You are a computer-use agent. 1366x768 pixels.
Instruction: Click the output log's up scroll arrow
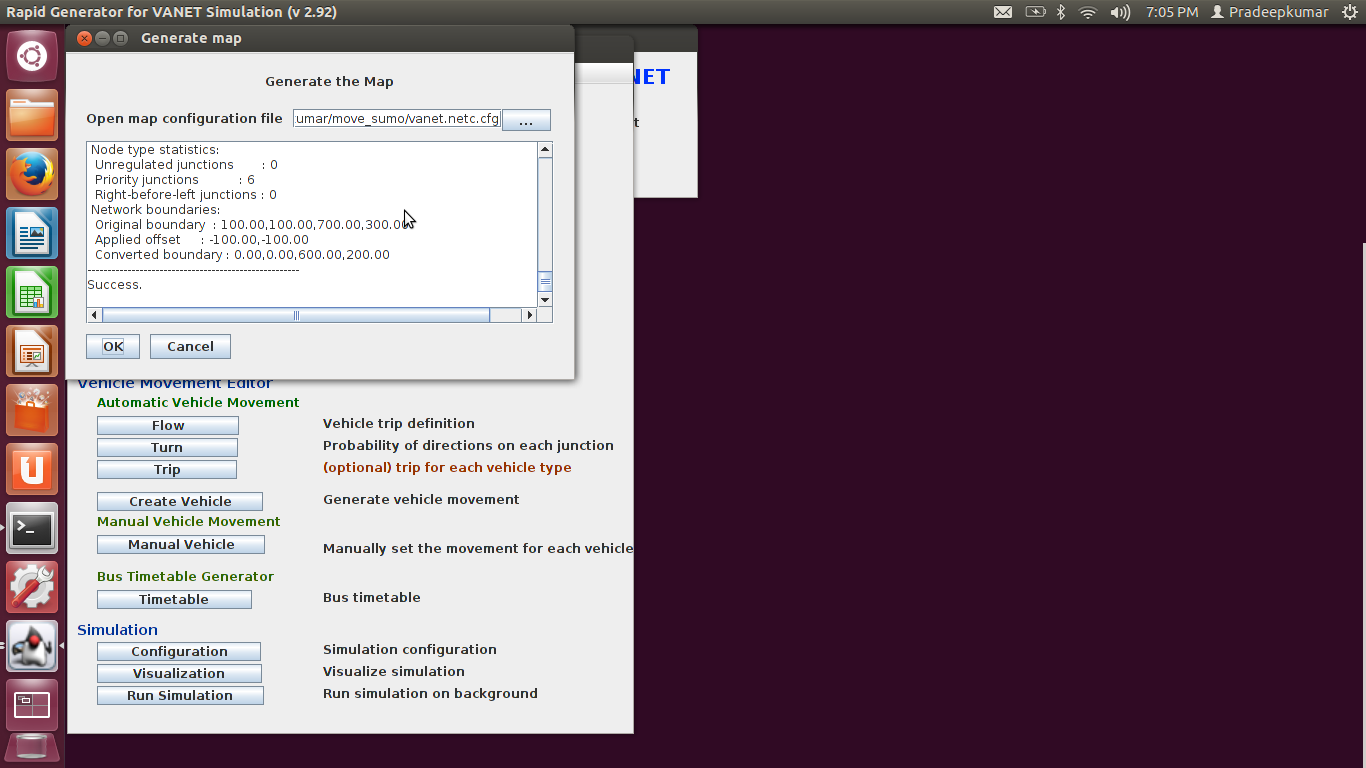tap(545, 150)
